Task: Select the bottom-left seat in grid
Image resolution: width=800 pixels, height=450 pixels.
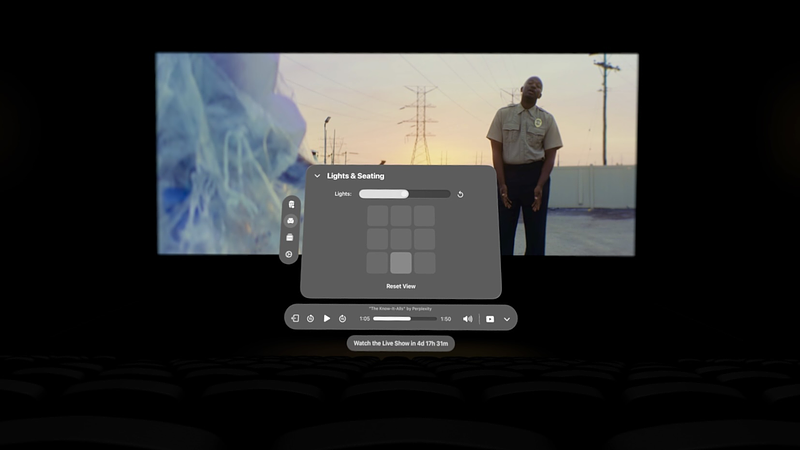Action: [x=377, y=263]
